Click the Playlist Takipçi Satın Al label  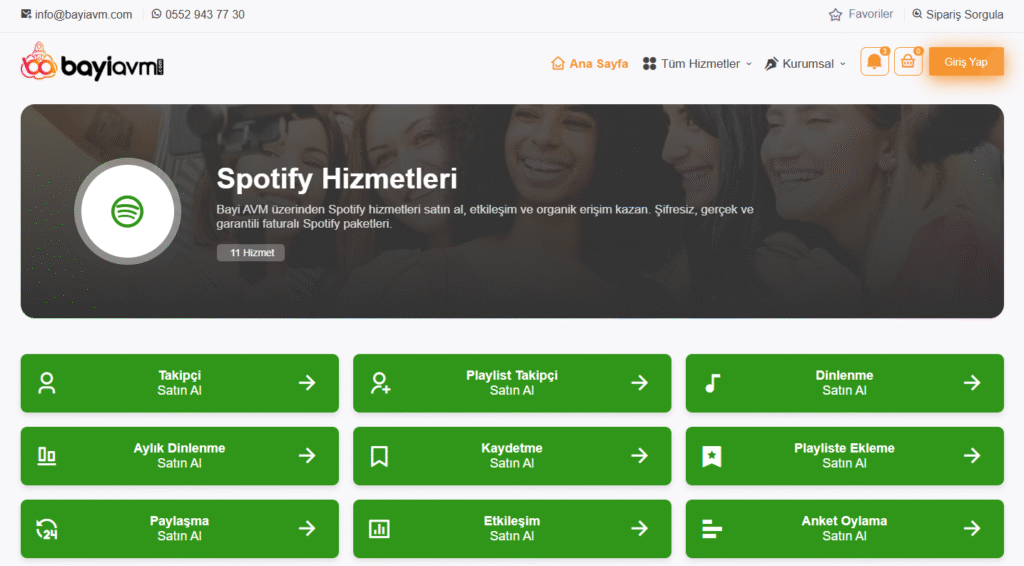[x=512, y=383]
